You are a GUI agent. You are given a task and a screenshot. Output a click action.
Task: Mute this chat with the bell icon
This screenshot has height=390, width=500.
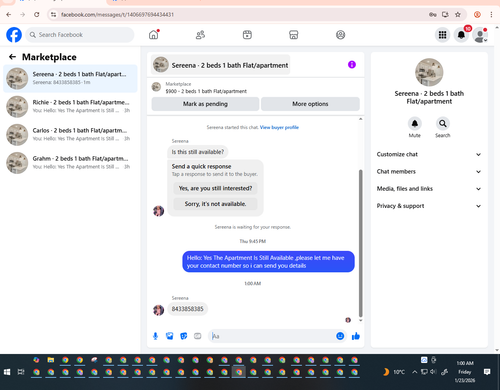coord(415,124)
